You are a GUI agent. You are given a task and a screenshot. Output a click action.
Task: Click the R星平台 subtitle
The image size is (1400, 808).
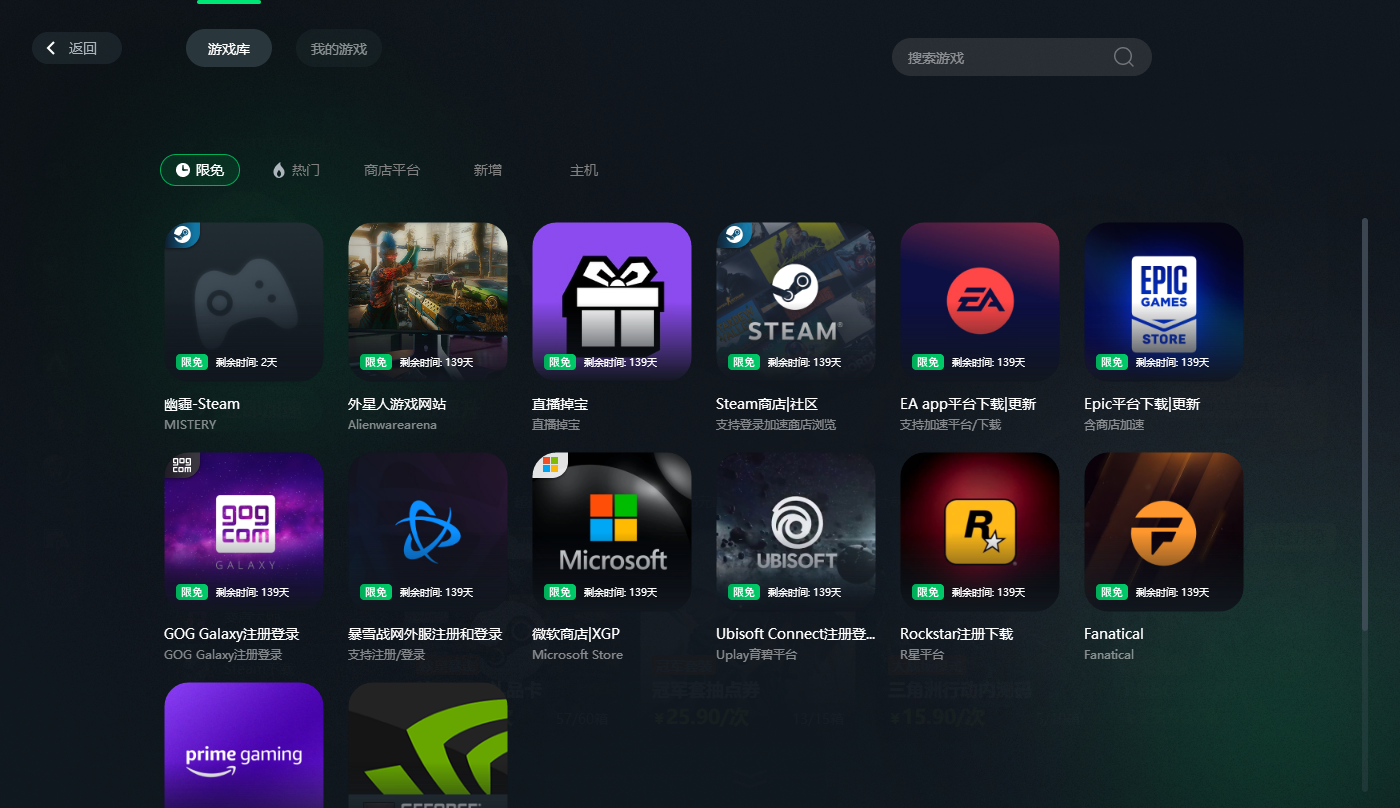coord(922,655)
